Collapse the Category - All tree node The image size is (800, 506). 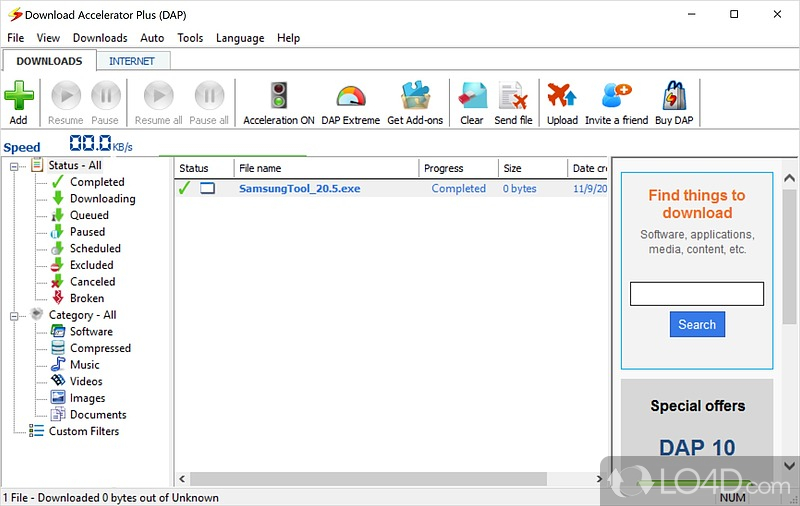[x=15, y=315]
